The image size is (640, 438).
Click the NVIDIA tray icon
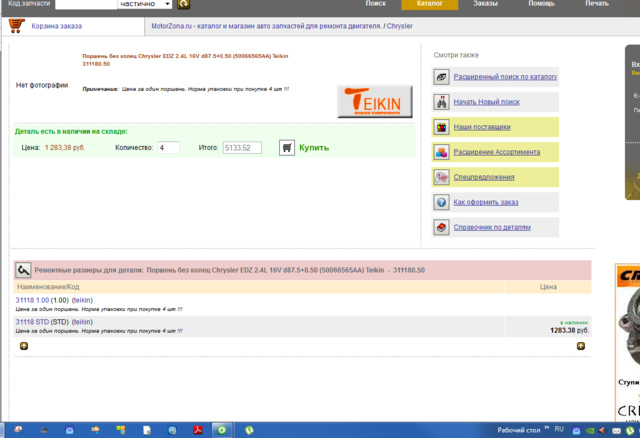pos(590,431)
